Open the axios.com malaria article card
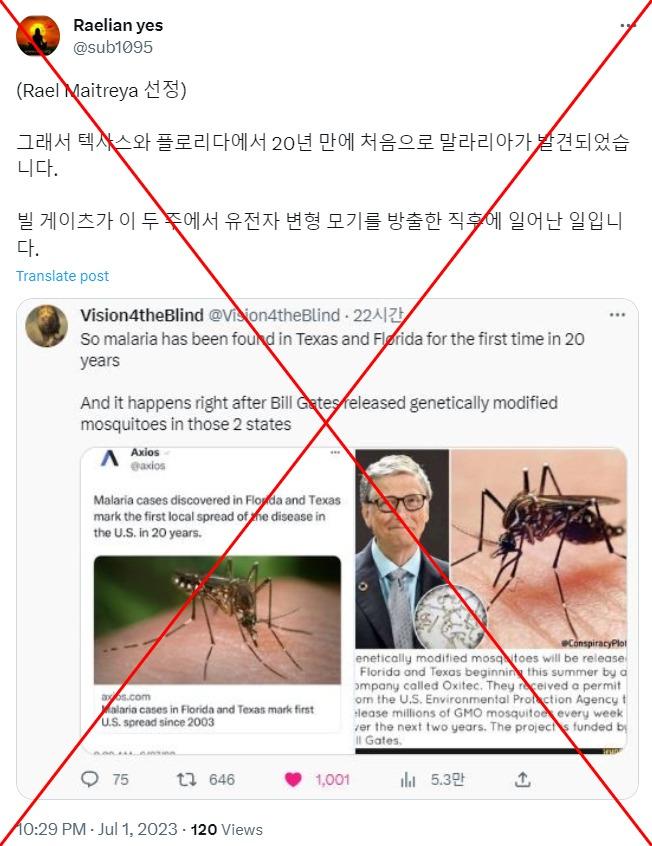The image size is (652, 846). click(x=218, y=644)
